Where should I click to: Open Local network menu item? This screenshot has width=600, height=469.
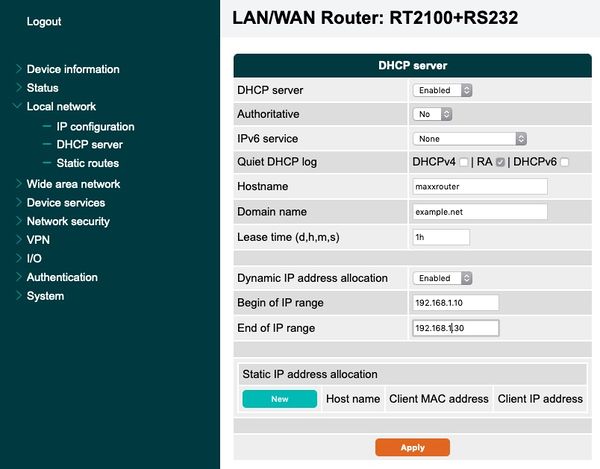[61, 106]
